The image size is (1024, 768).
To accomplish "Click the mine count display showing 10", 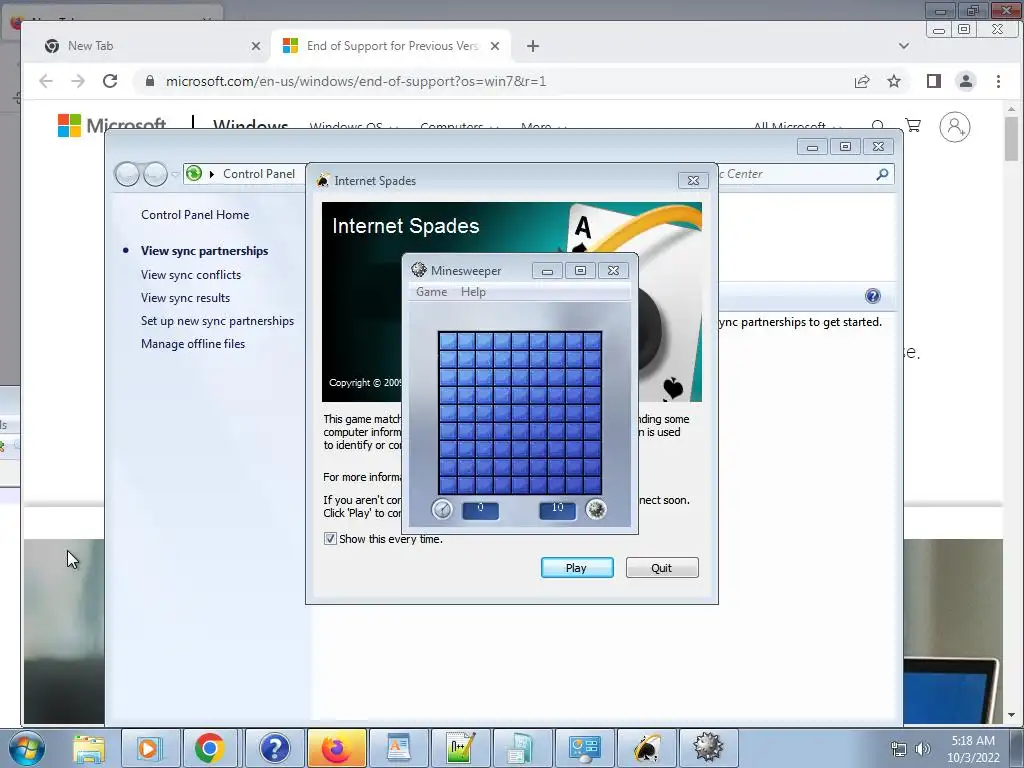I will pos(558,510).
